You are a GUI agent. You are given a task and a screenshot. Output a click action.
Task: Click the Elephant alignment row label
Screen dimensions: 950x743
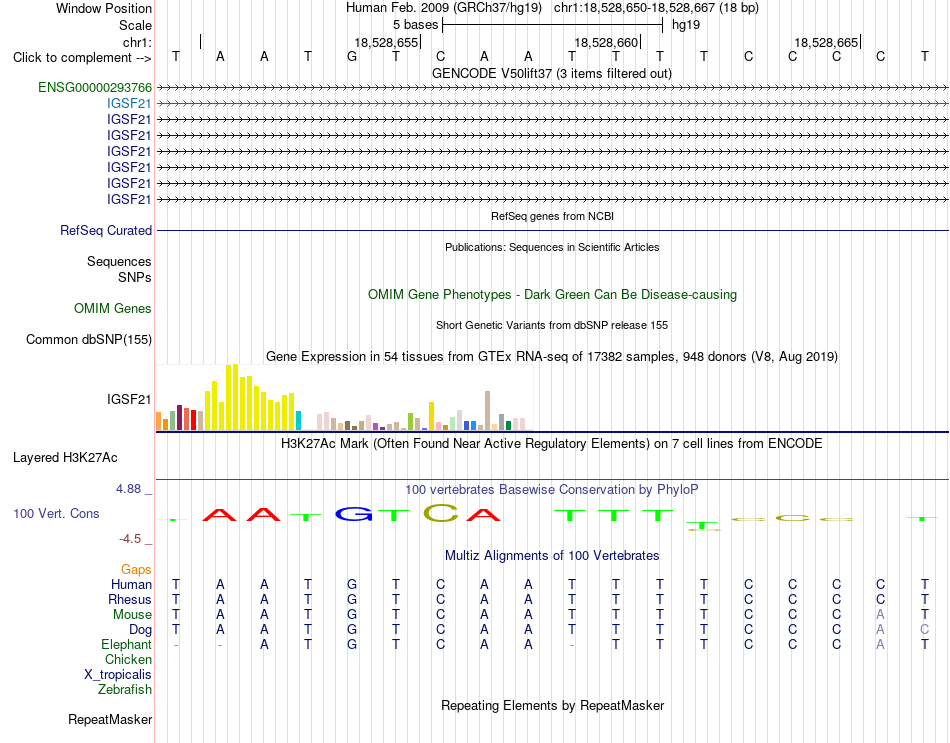(x=126, y=644)
